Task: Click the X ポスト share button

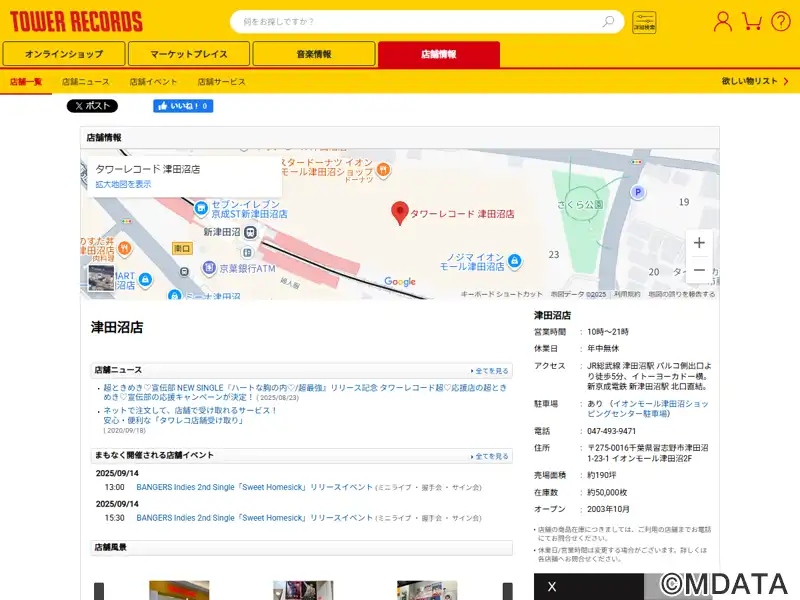Action: coord(92,106)
